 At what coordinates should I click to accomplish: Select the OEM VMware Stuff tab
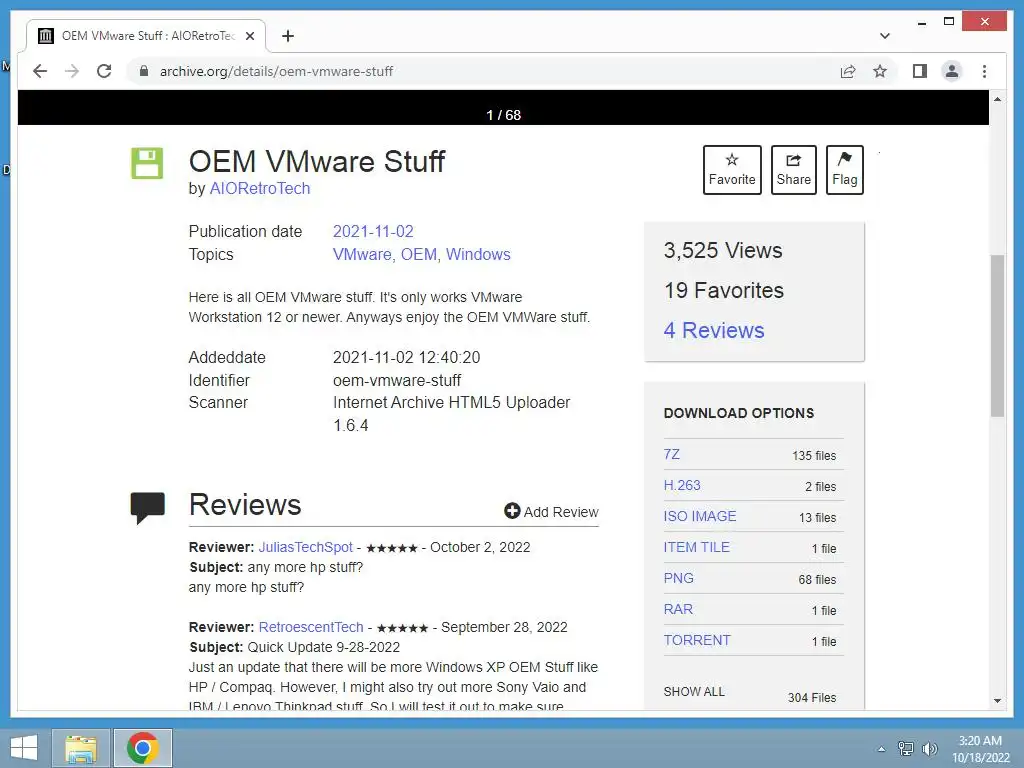tap(146, 36)
